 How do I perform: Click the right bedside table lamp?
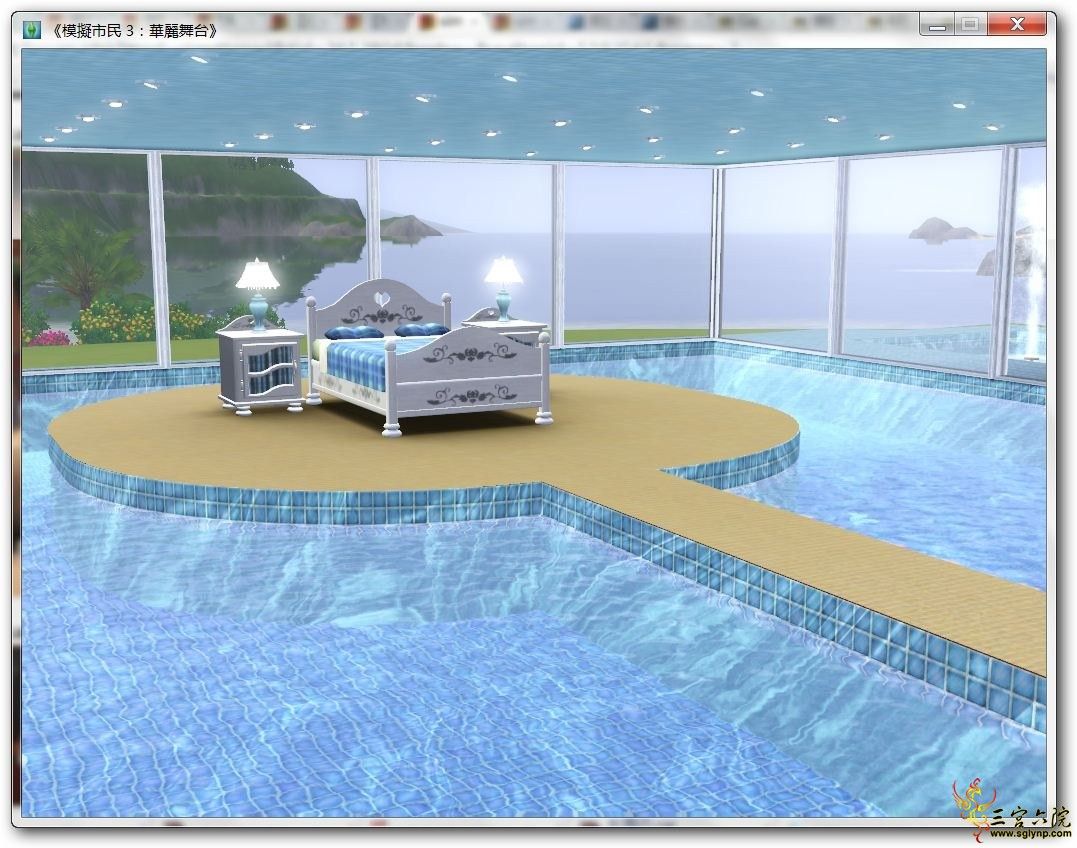pos(503,288)
